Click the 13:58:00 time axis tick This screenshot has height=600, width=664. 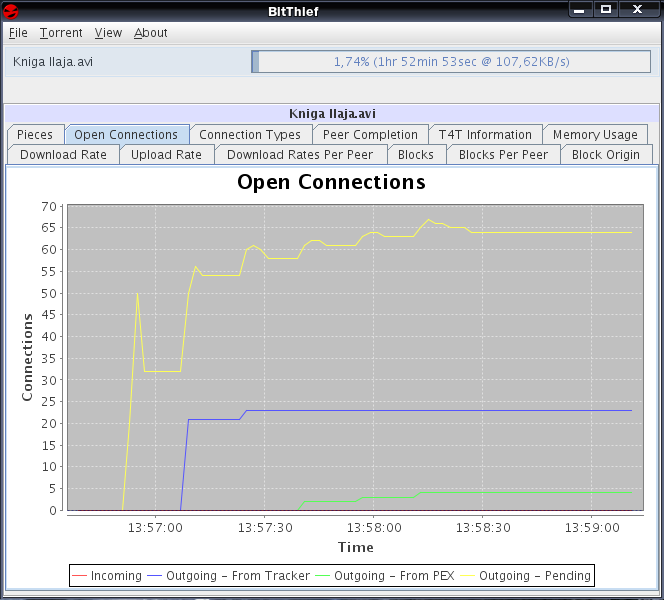click(x=374, y=528)
